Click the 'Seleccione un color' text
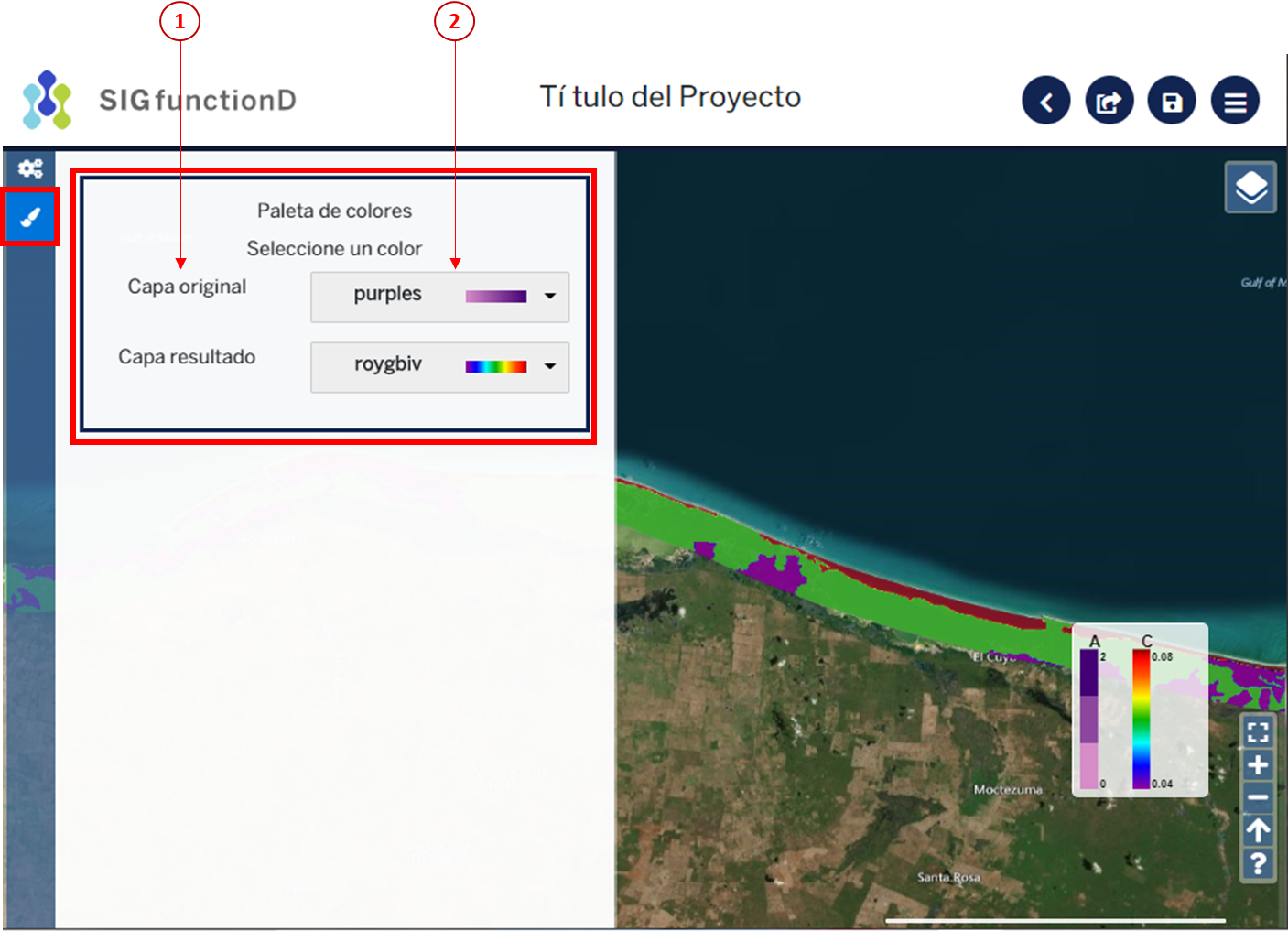This screenshot has height=931, width=1288. coord(334,248)
